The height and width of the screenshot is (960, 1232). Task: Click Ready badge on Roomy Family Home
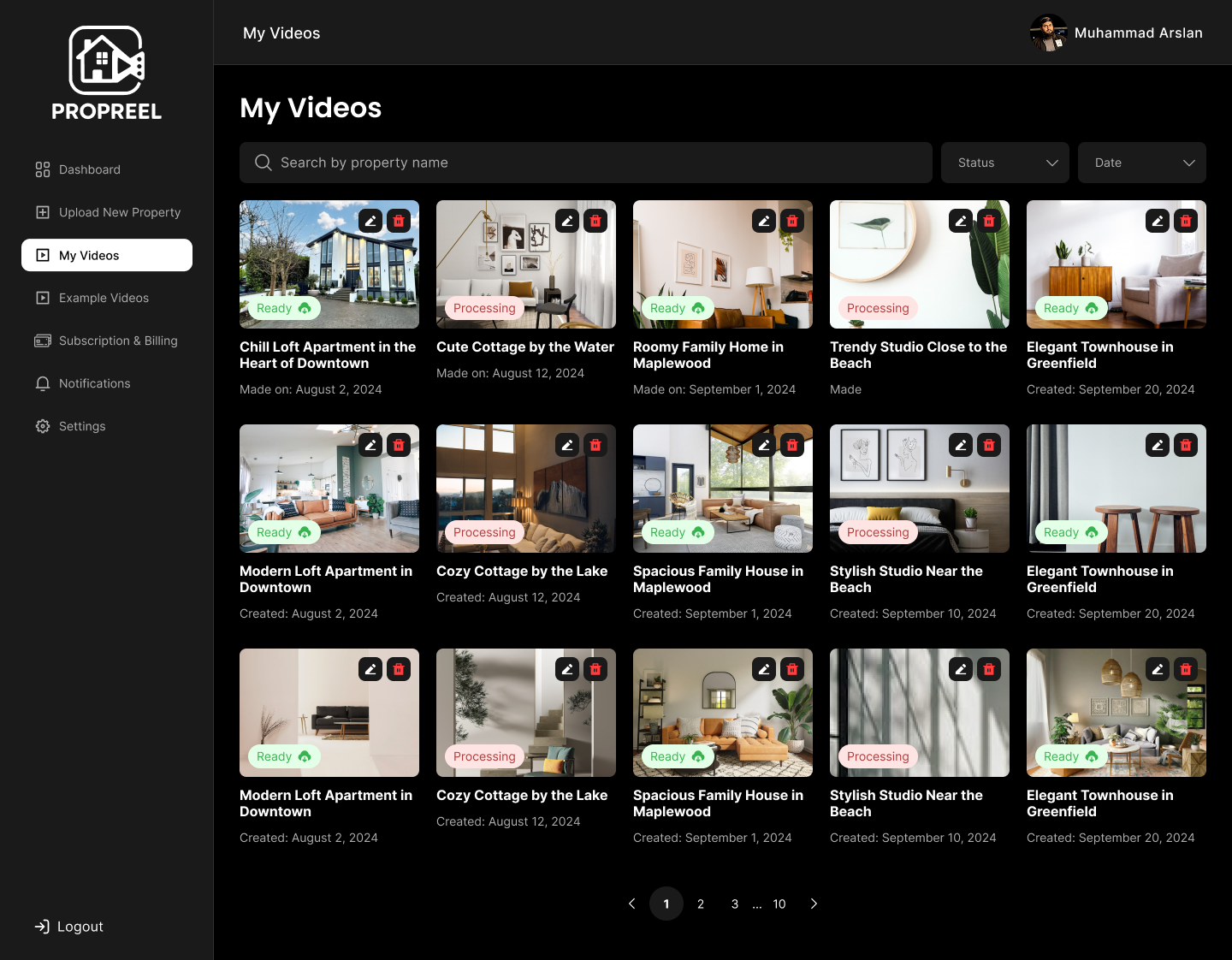678,308
